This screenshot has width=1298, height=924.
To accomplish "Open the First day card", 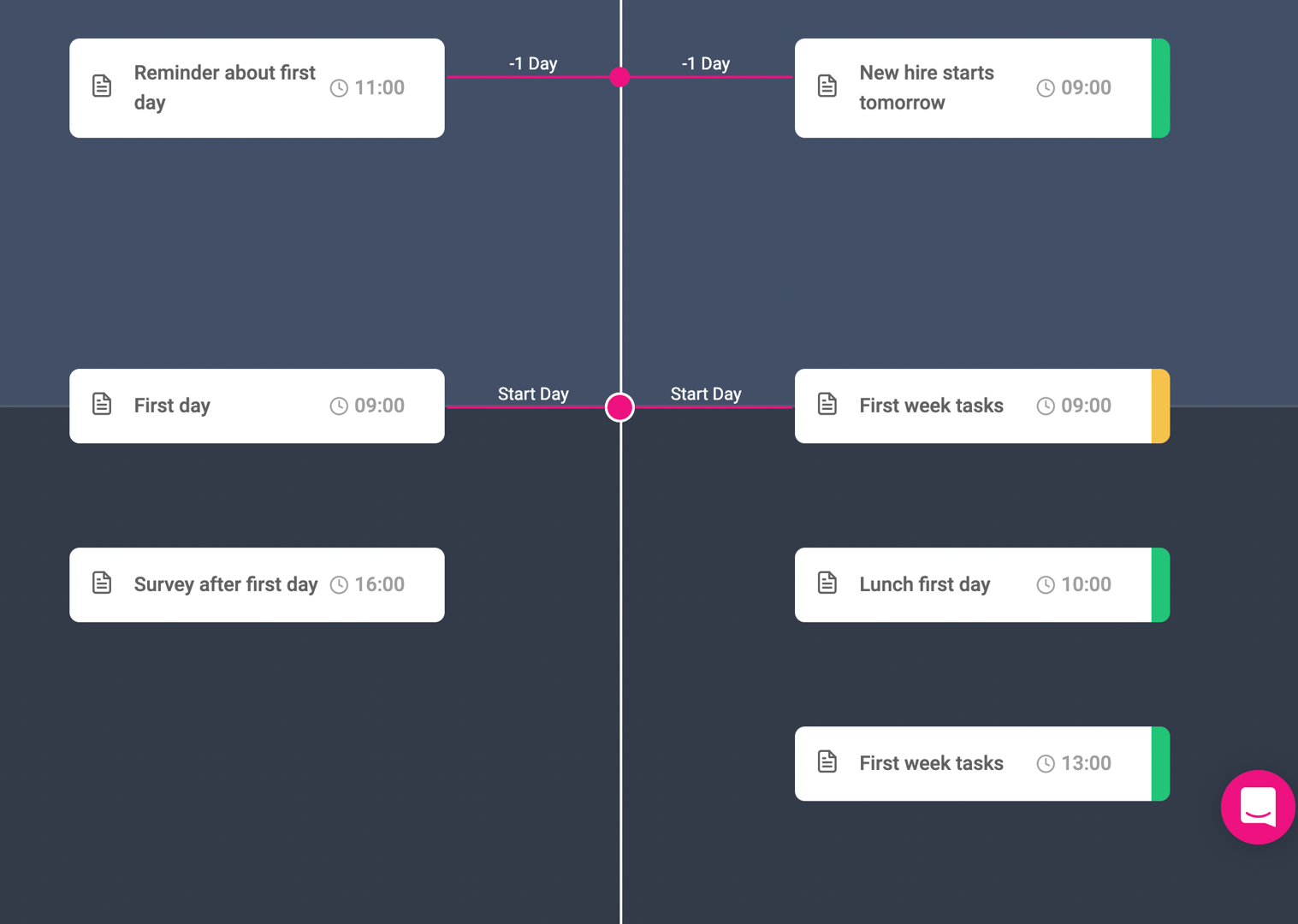I will 257,406.
